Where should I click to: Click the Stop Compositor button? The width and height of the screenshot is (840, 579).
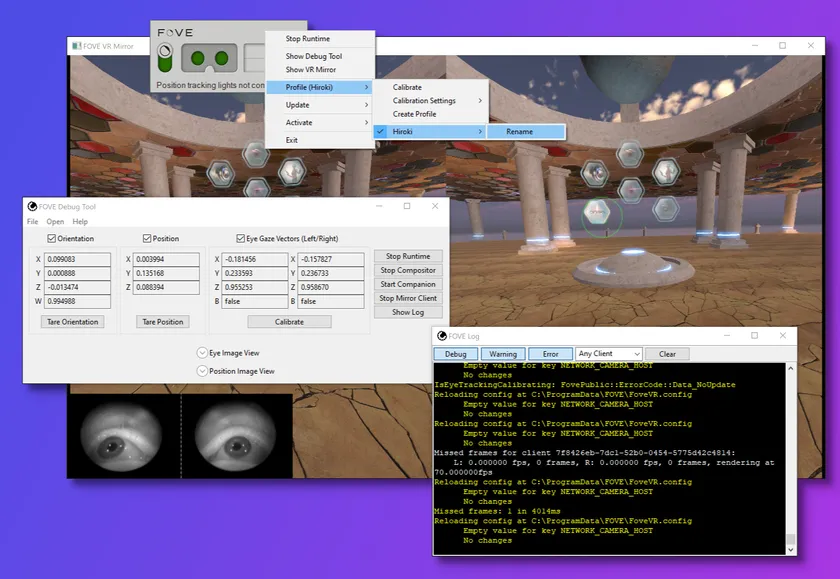coord(408,270)
